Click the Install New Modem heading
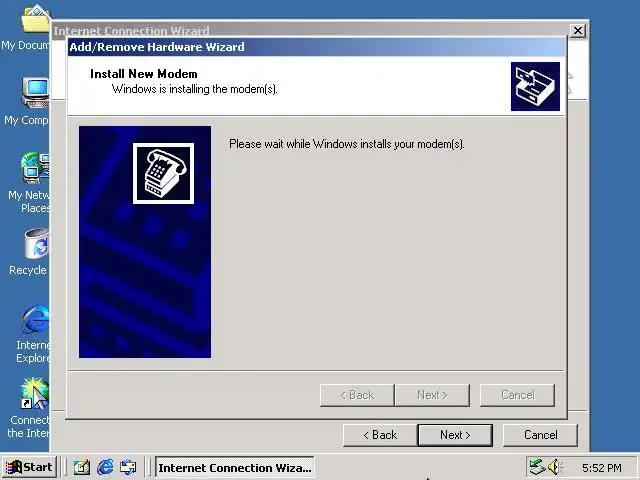 [144, 74]
